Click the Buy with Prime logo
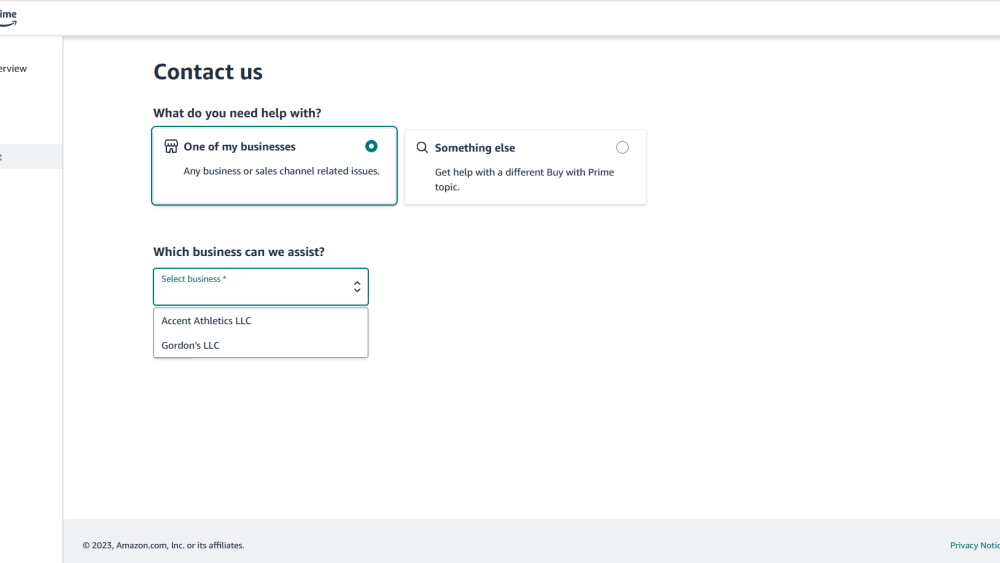The height and width of the screenshot is (563, 1000). (x=8, y=17)
